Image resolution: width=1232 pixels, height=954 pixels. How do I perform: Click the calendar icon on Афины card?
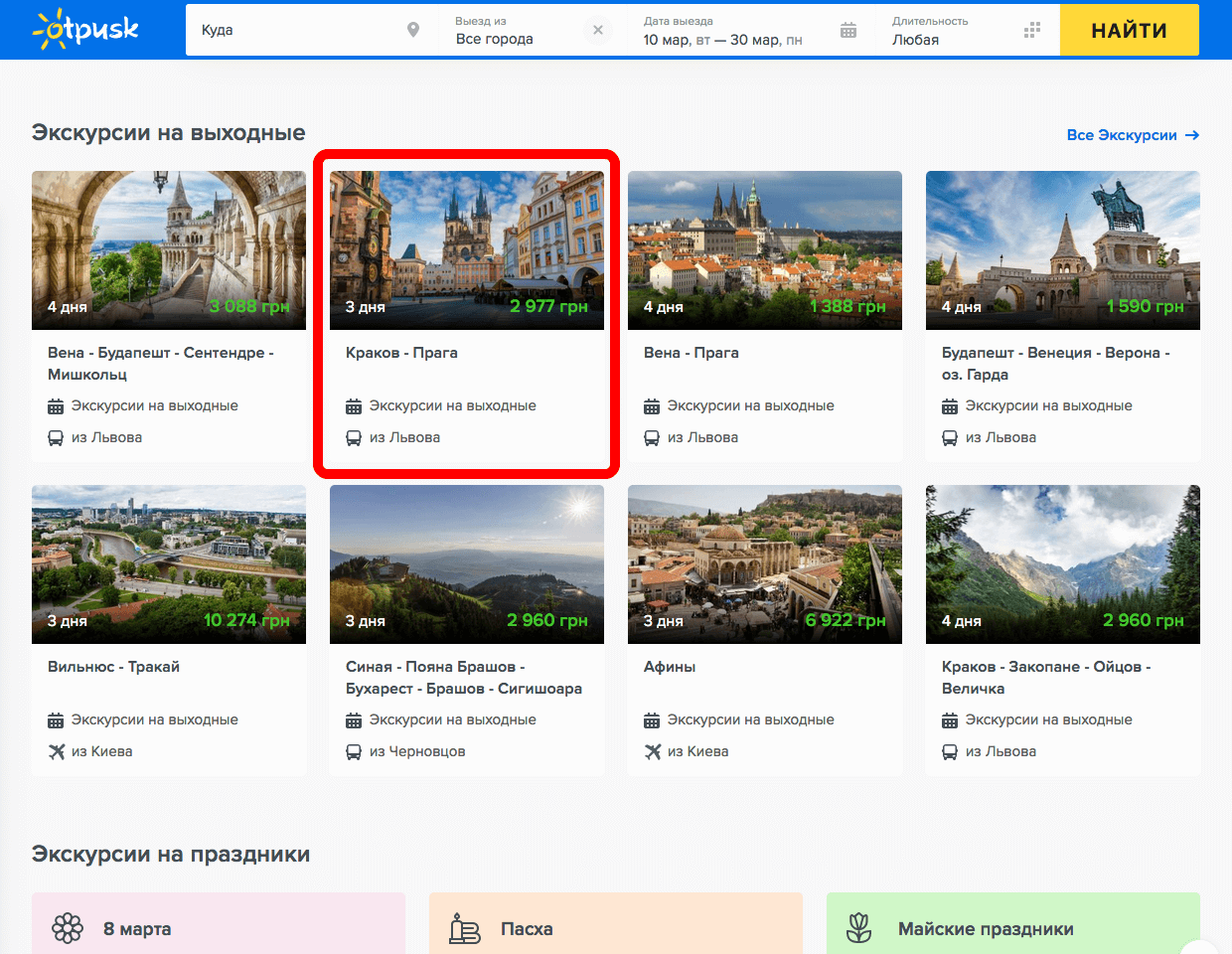(652, 719)
